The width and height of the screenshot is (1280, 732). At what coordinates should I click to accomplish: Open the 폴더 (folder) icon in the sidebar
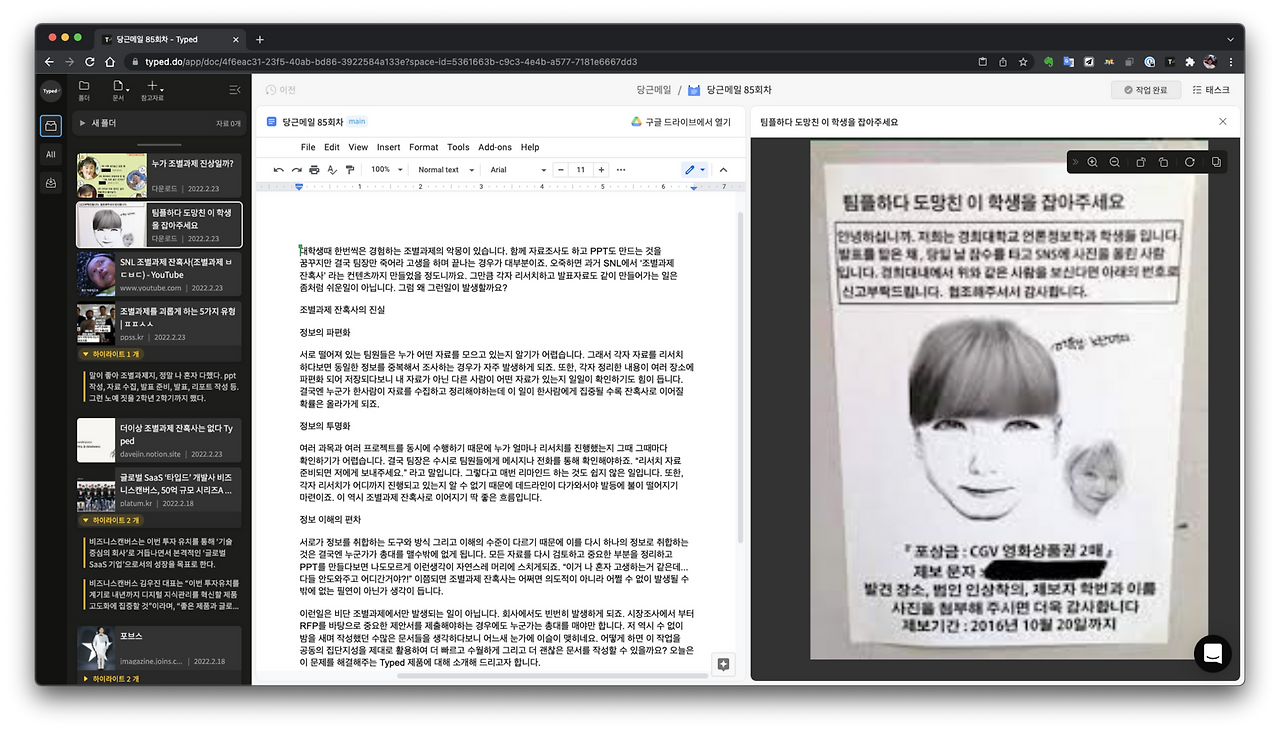84,90
